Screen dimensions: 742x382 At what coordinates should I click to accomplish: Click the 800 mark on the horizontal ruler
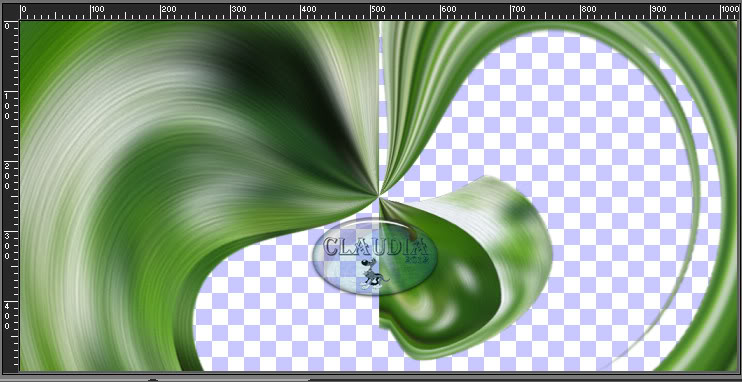(x=588, y=9)
